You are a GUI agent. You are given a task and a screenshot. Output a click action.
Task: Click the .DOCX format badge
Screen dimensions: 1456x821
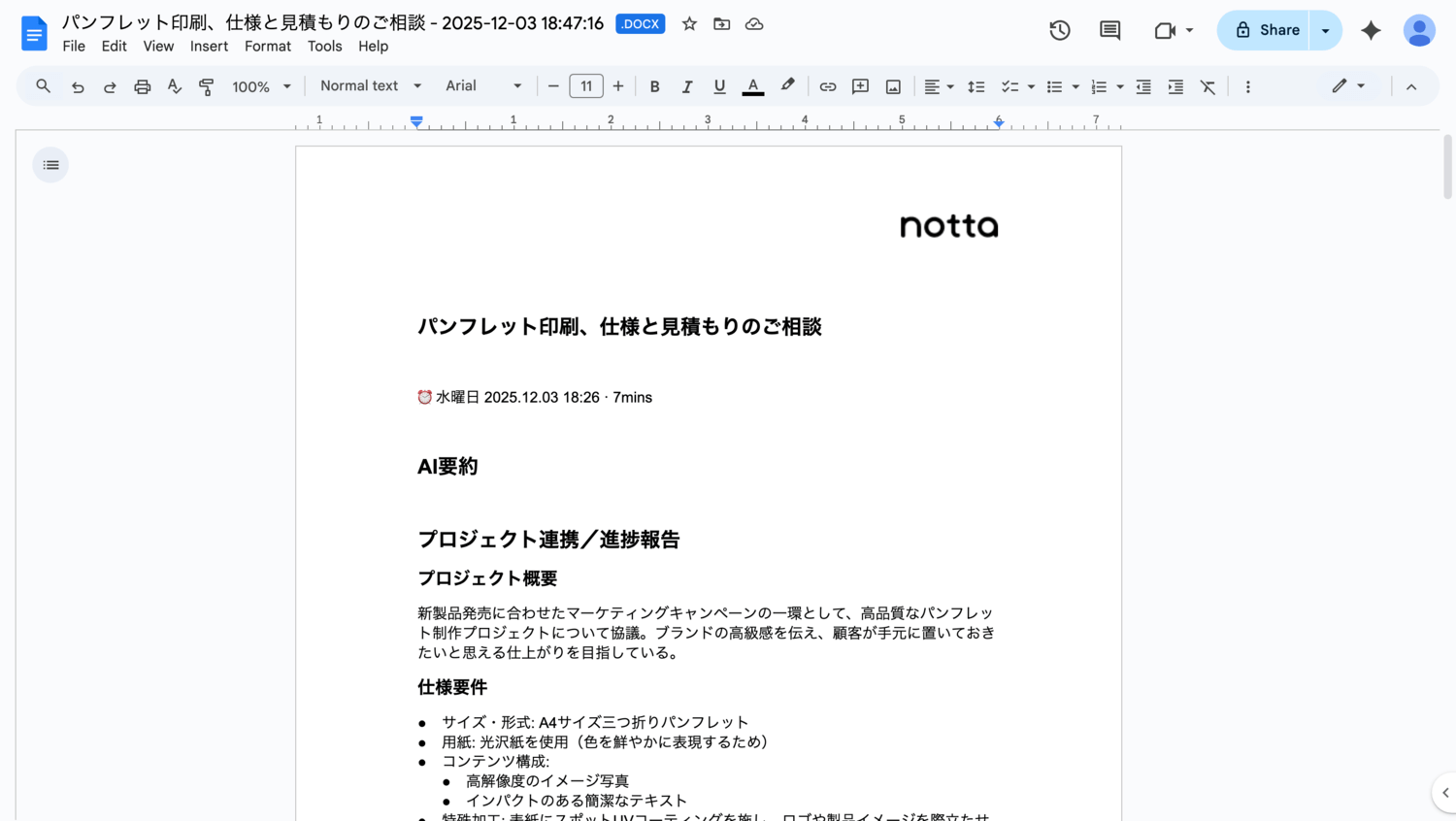point(640,24)
